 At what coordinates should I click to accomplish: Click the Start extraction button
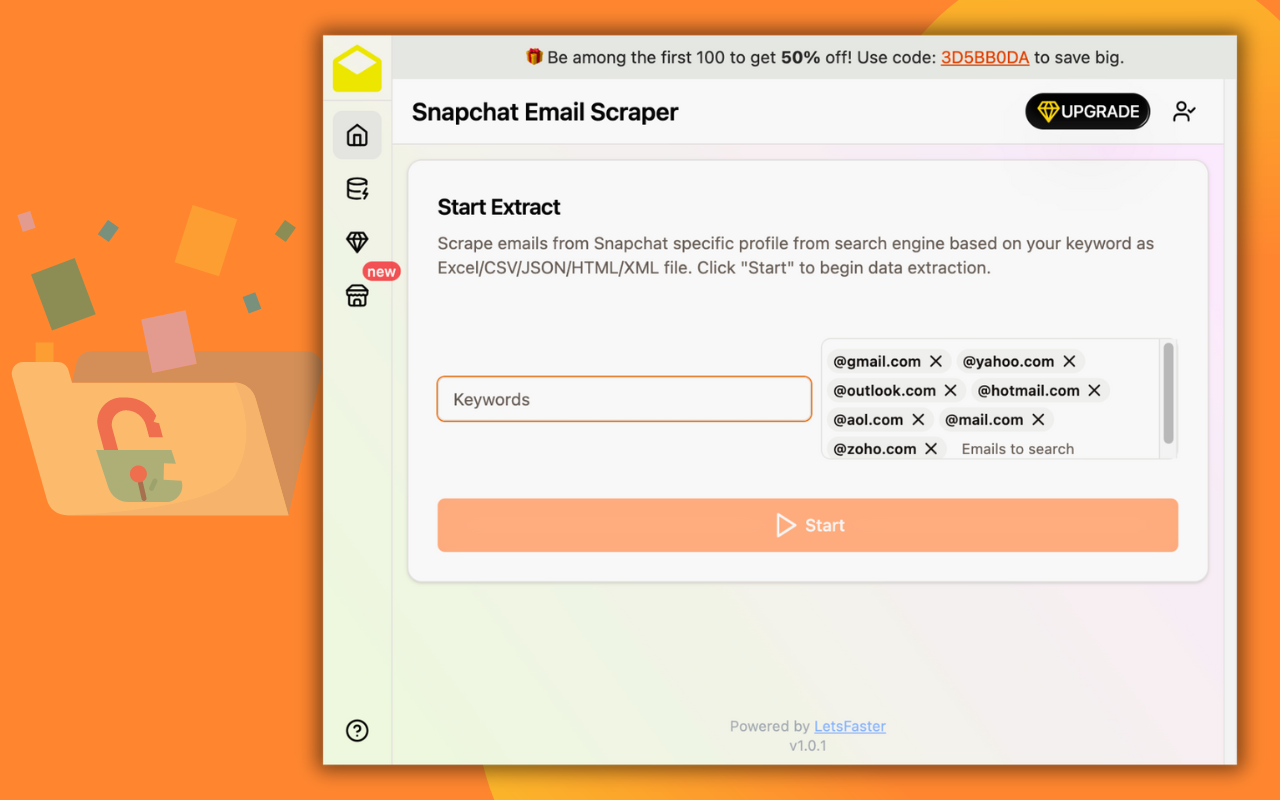click(808, 525)
